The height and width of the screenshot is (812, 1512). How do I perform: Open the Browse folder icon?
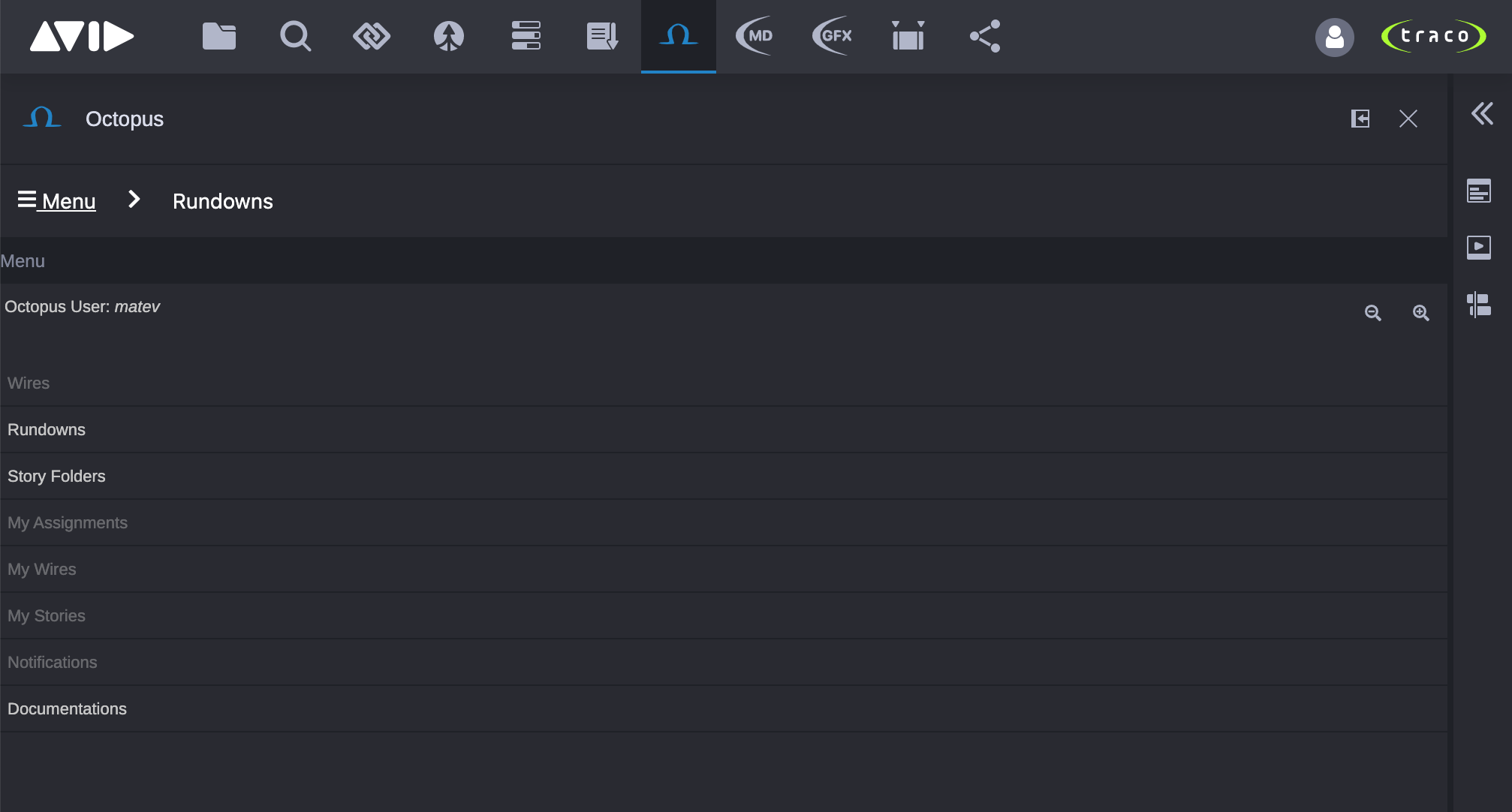(219, 36)
